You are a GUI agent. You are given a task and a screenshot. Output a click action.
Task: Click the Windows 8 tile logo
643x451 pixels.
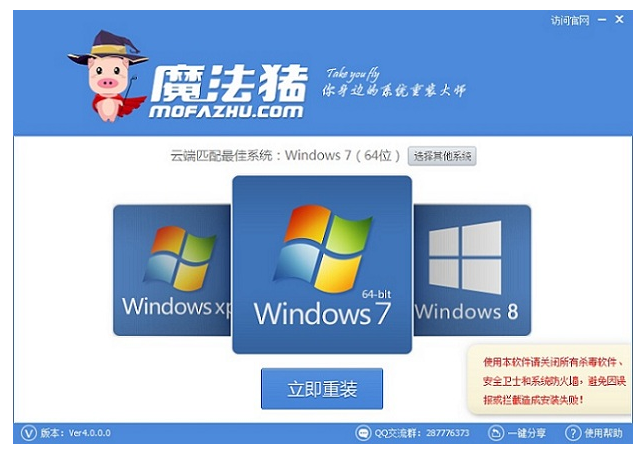[x=465, y=257]
